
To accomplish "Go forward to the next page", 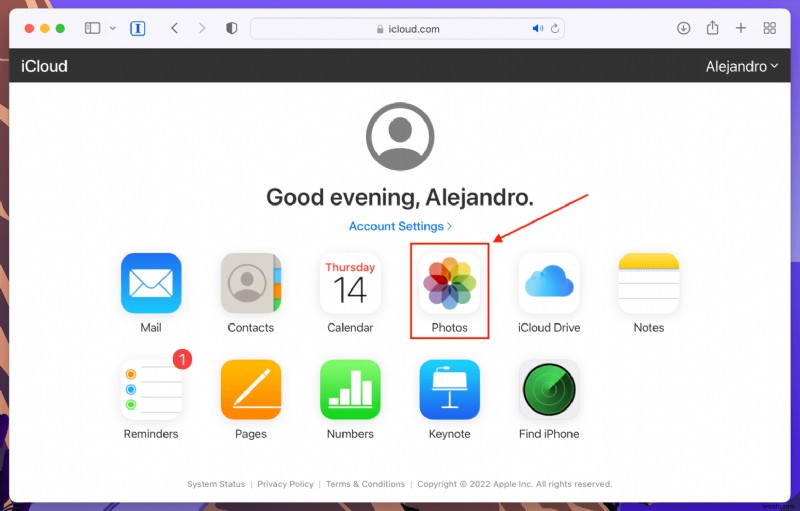I will [x=202, y=28].
